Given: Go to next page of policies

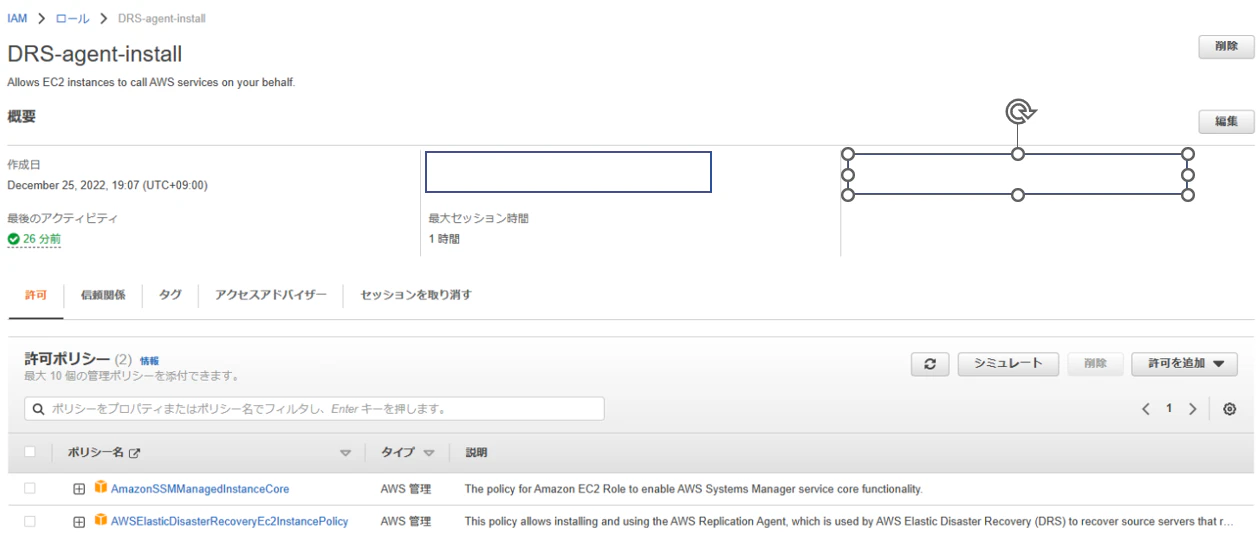Looking at the screenshot, I should click(1192, 409).
